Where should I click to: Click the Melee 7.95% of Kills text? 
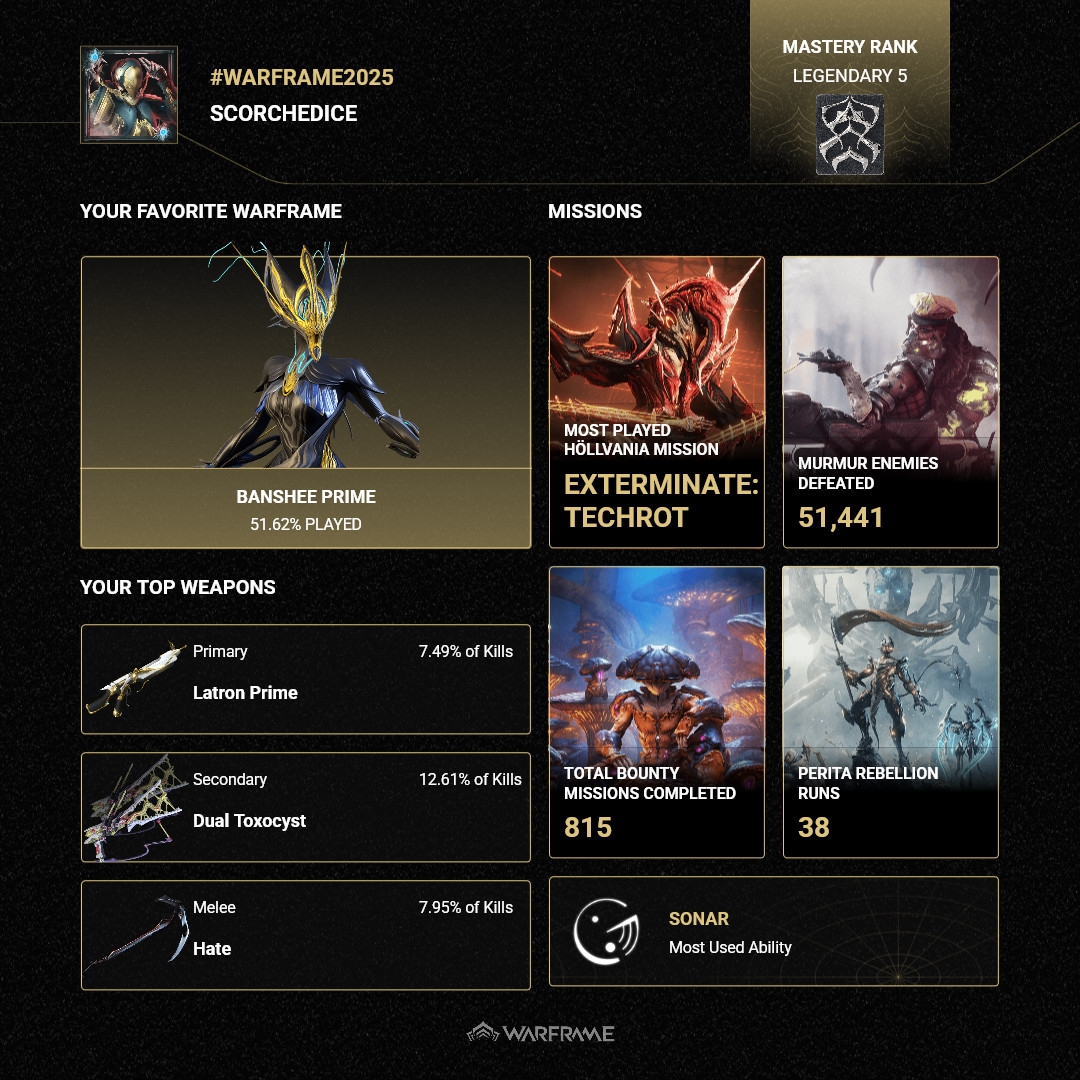[466, 907]
